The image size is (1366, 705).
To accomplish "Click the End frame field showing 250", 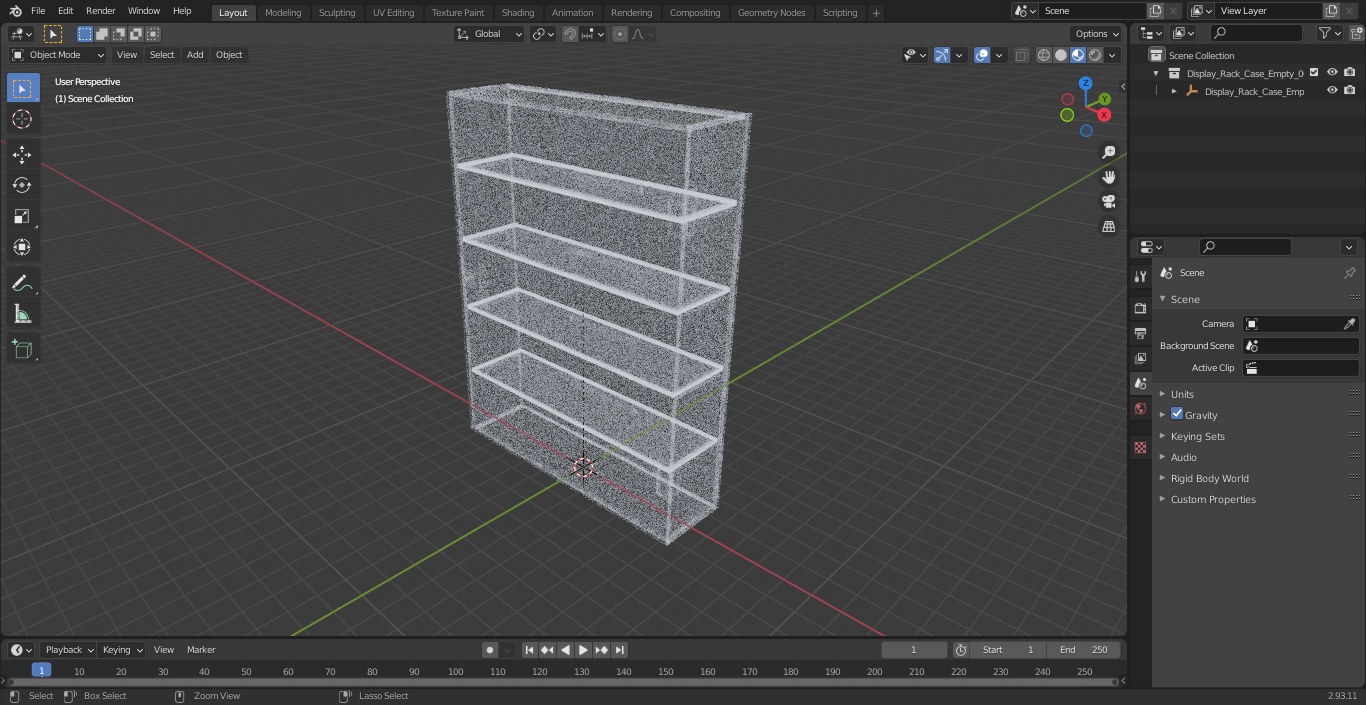I will [1084, 650].
